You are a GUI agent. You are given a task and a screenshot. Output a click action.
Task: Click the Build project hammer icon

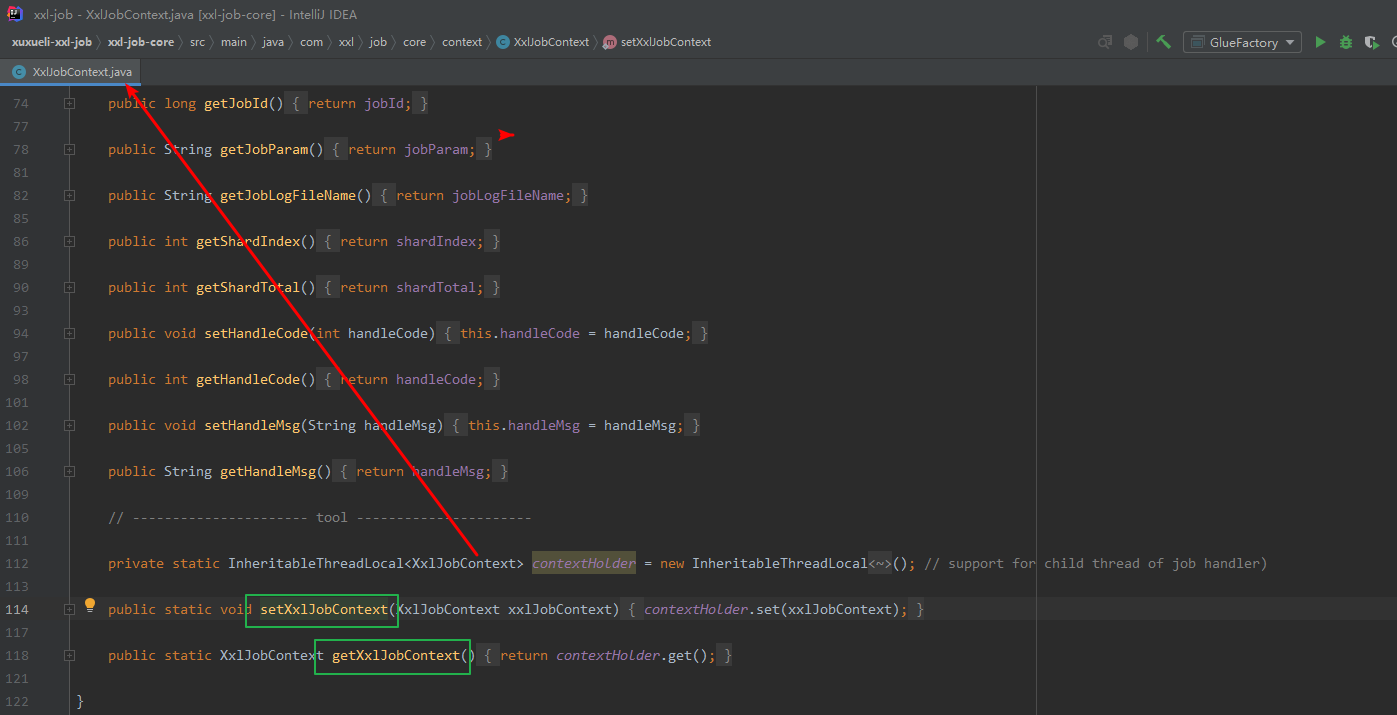click(1163, 42)
